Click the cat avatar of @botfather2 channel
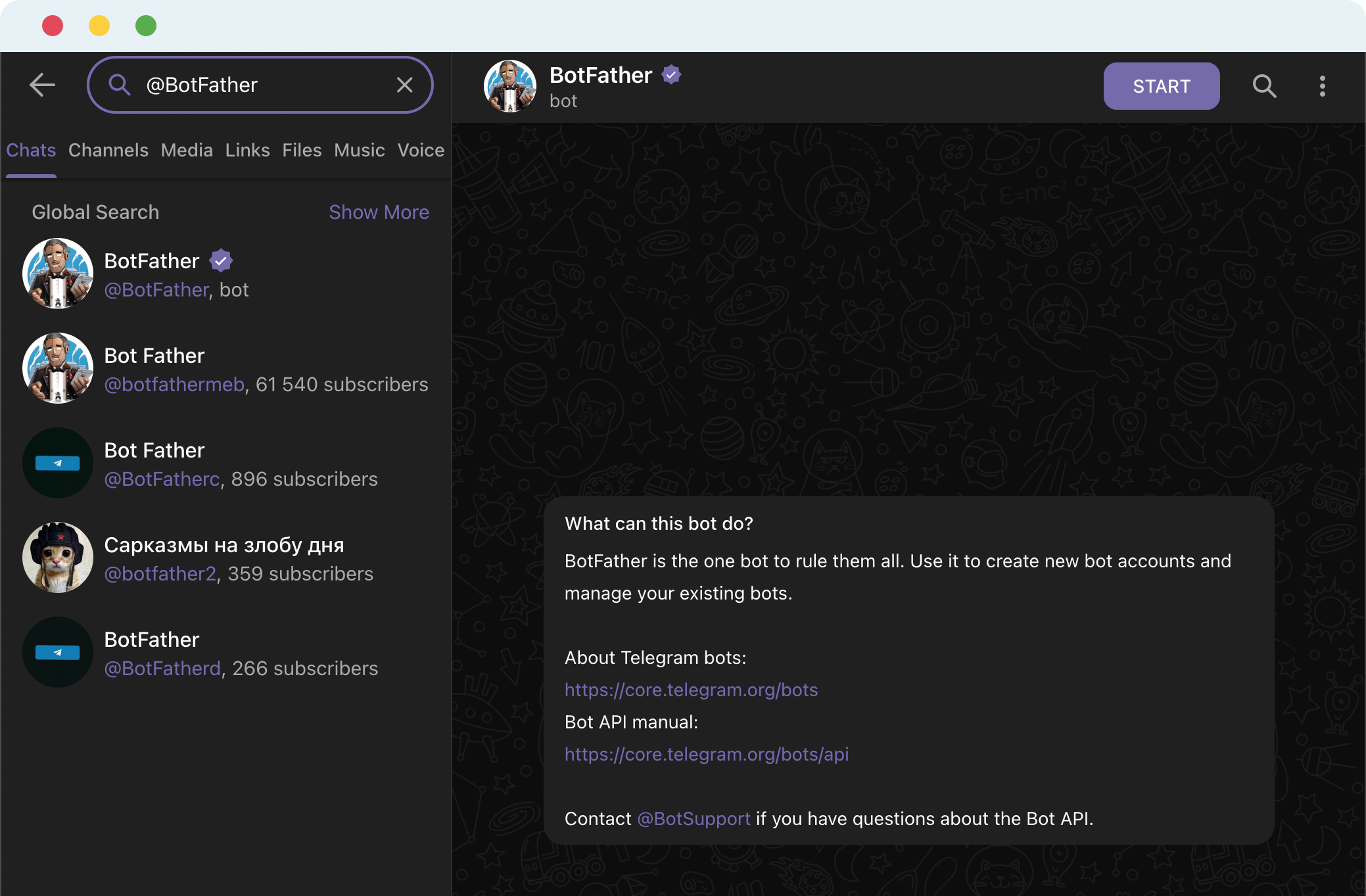The image size is (1366, 896). 58,557
